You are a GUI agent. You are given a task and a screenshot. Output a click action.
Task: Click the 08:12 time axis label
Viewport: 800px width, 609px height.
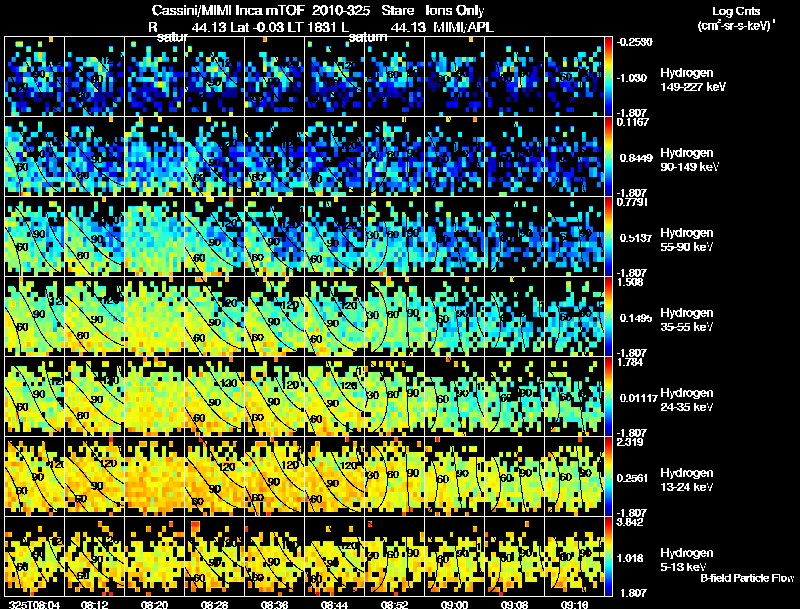pyautogui.click(x=94, y=604)
